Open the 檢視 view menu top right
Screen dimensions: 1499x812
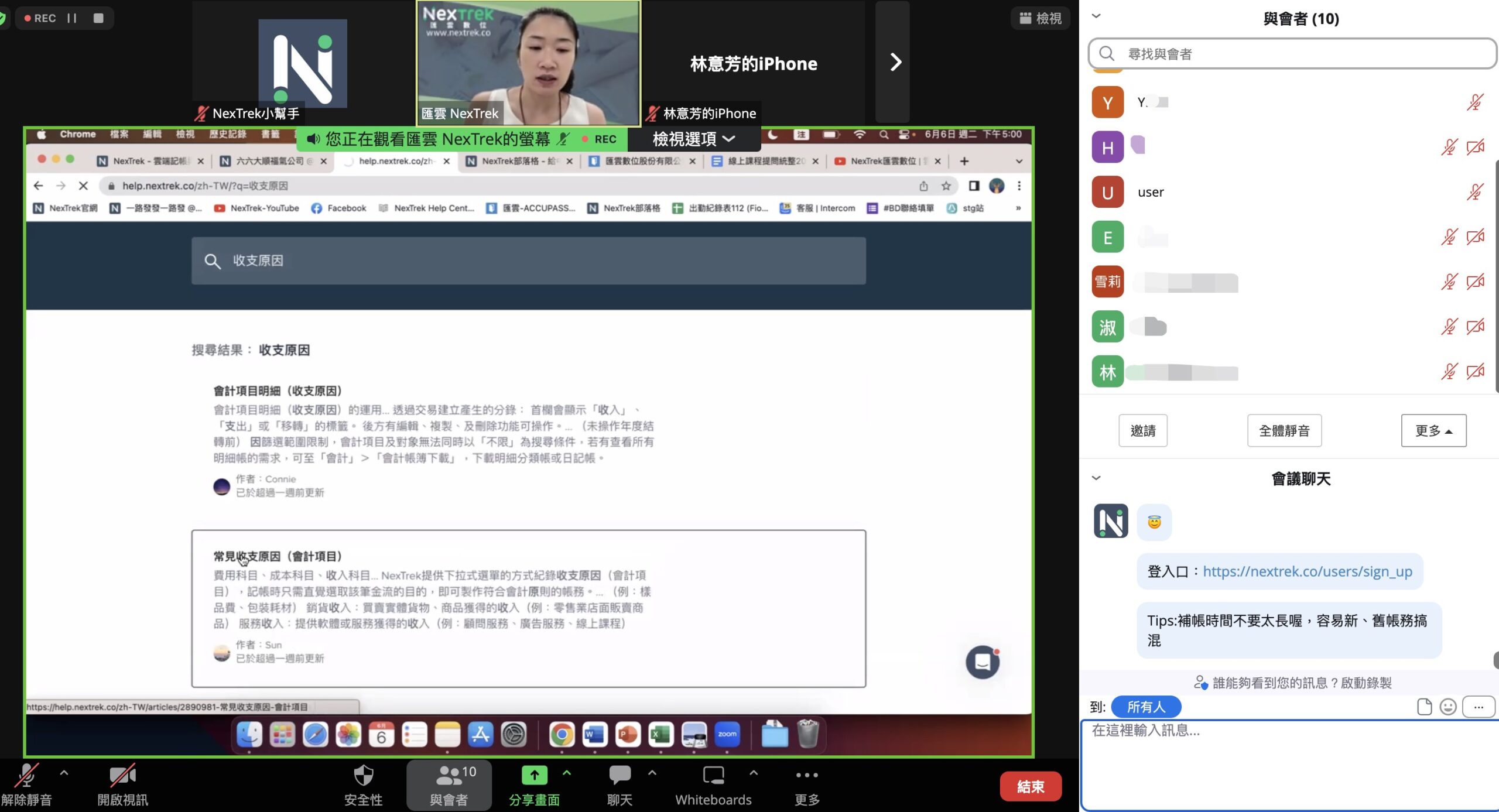tap(1040, 18)
